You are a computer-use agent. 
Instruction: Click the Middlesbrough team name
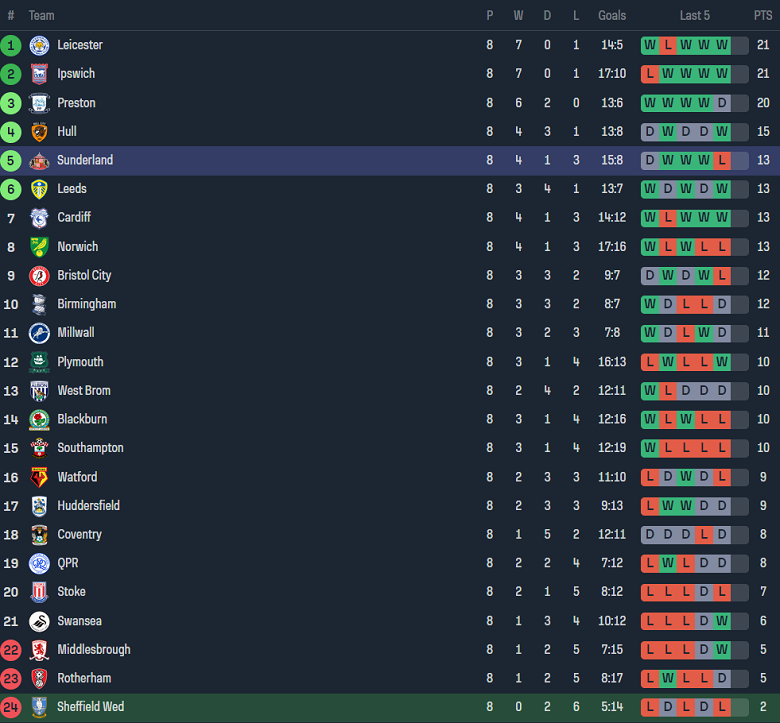[x=94, y=649]
